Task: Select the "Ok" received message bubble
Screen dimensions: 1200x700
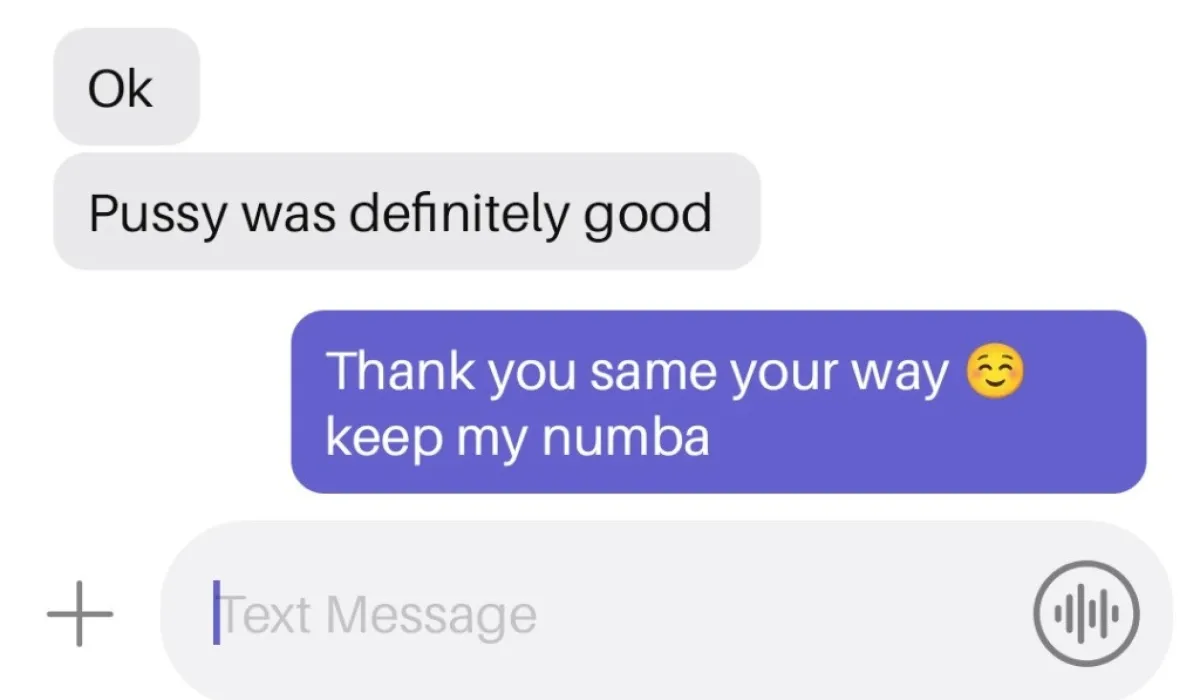Action: pos(126,88)
